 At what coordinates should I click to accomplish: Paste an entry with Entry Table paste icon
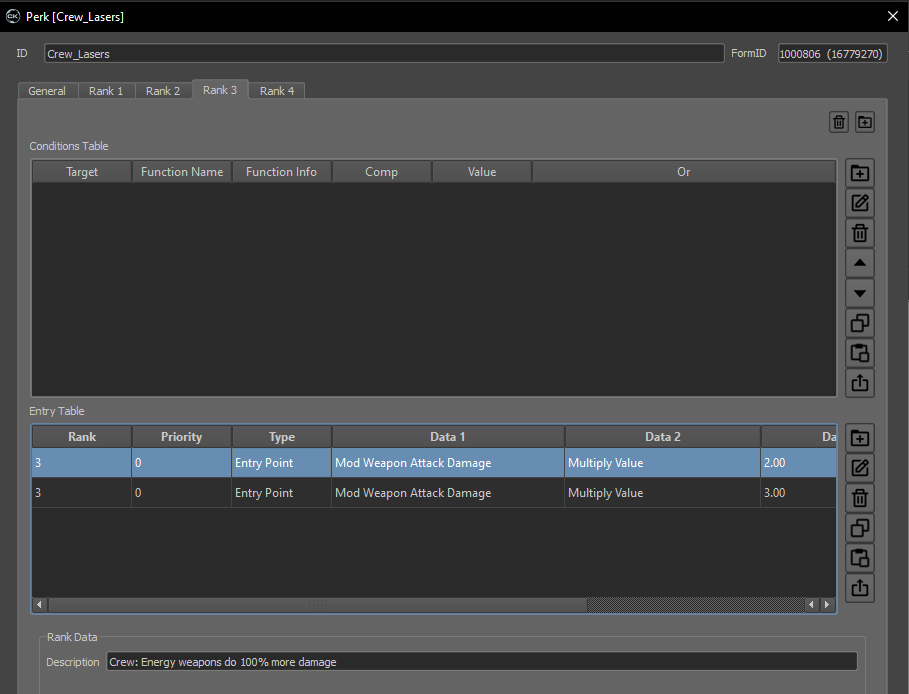(x=860, y=558)
